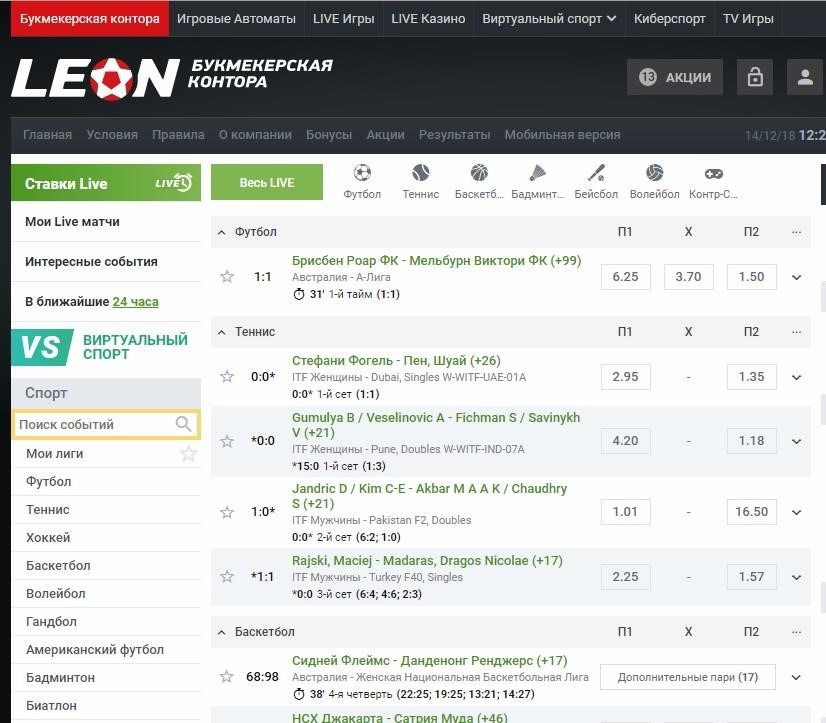Expand markets for Rajski - Madaras match

click(x=796, y=577)
